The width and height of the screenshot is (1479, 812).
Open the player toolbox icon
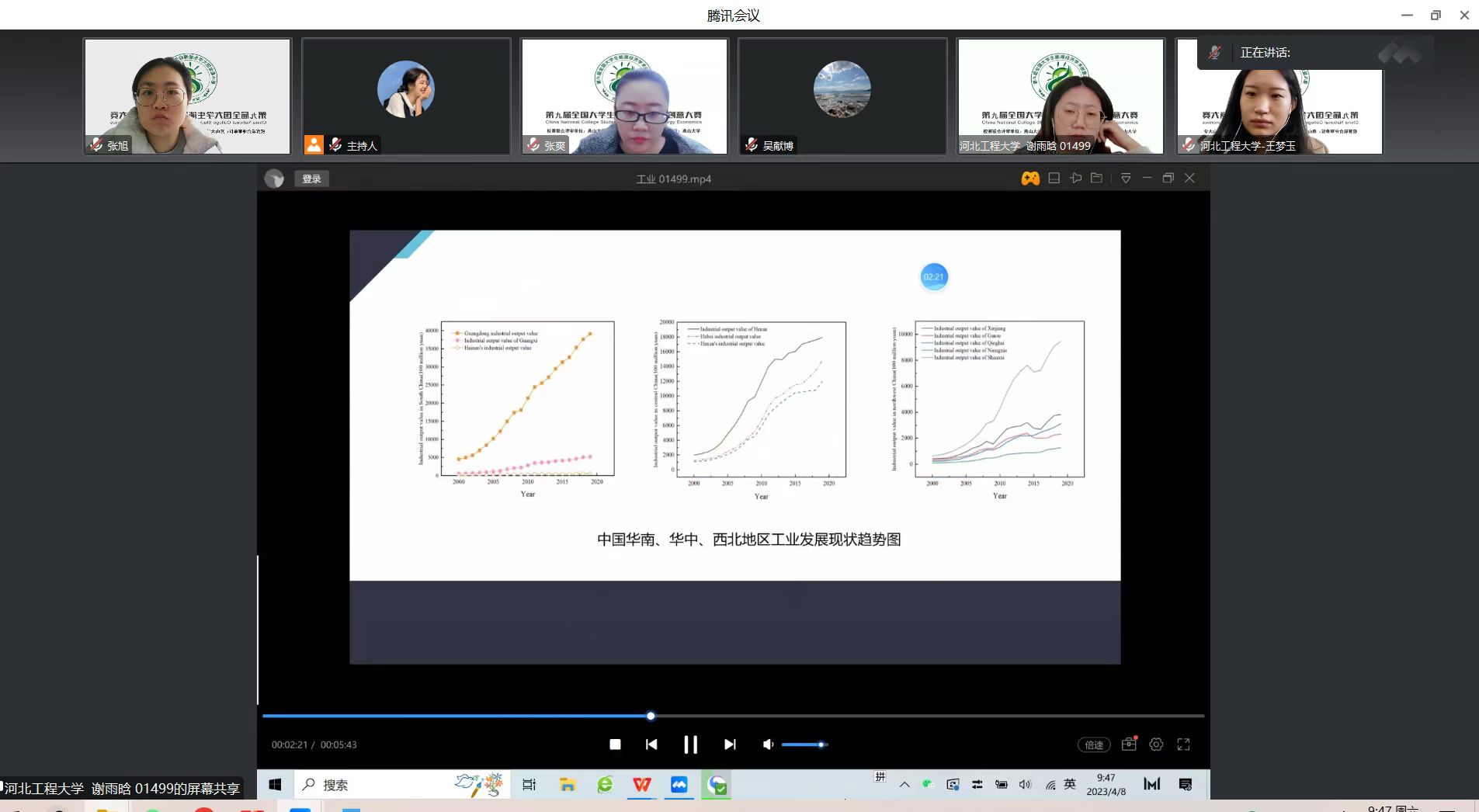click(x=1129, y=744)
